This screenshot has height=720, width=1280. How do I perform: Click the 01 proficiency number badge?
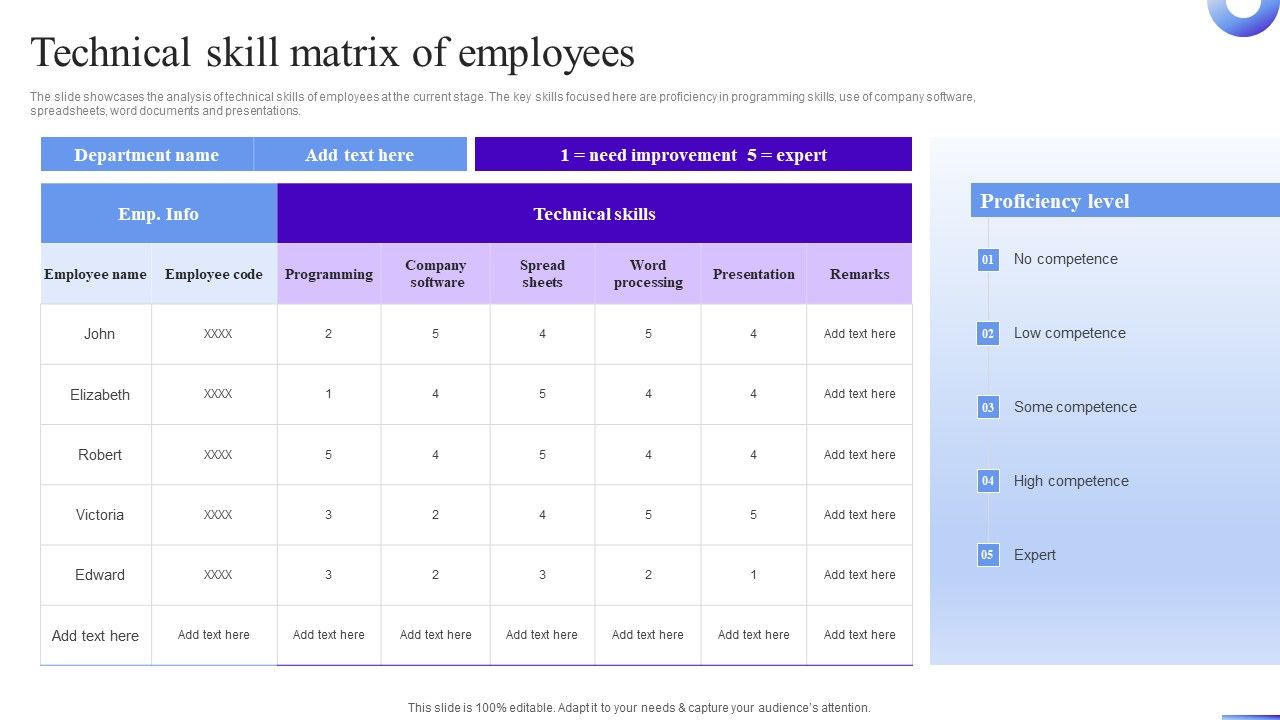(x=988, y=260)
